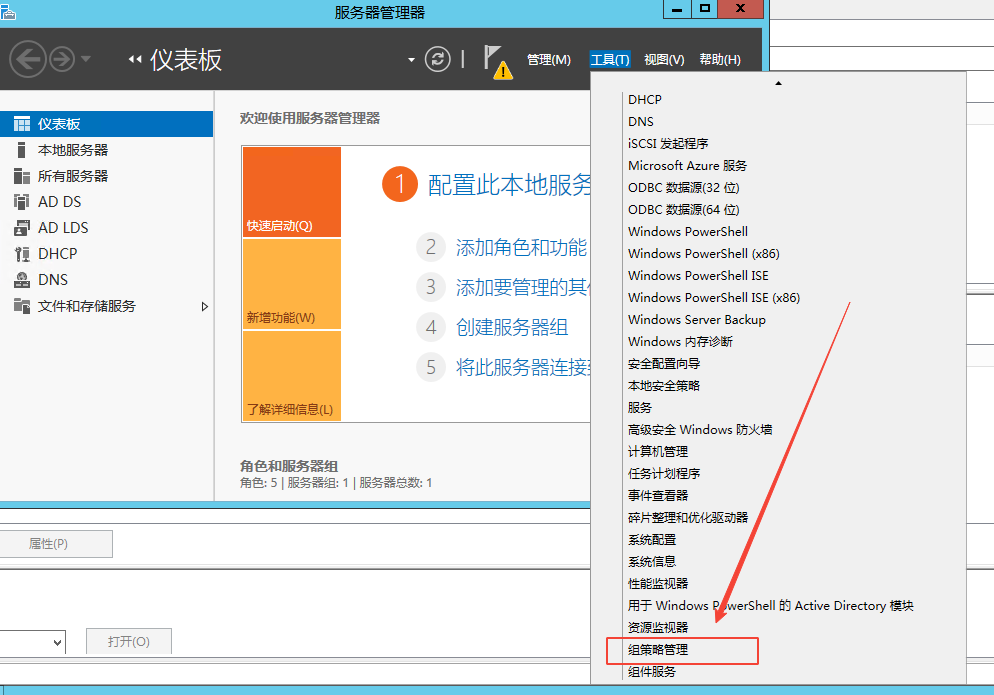Select the 新增功能(W) tile
994x695 pixels.
(x=292, y=284)
